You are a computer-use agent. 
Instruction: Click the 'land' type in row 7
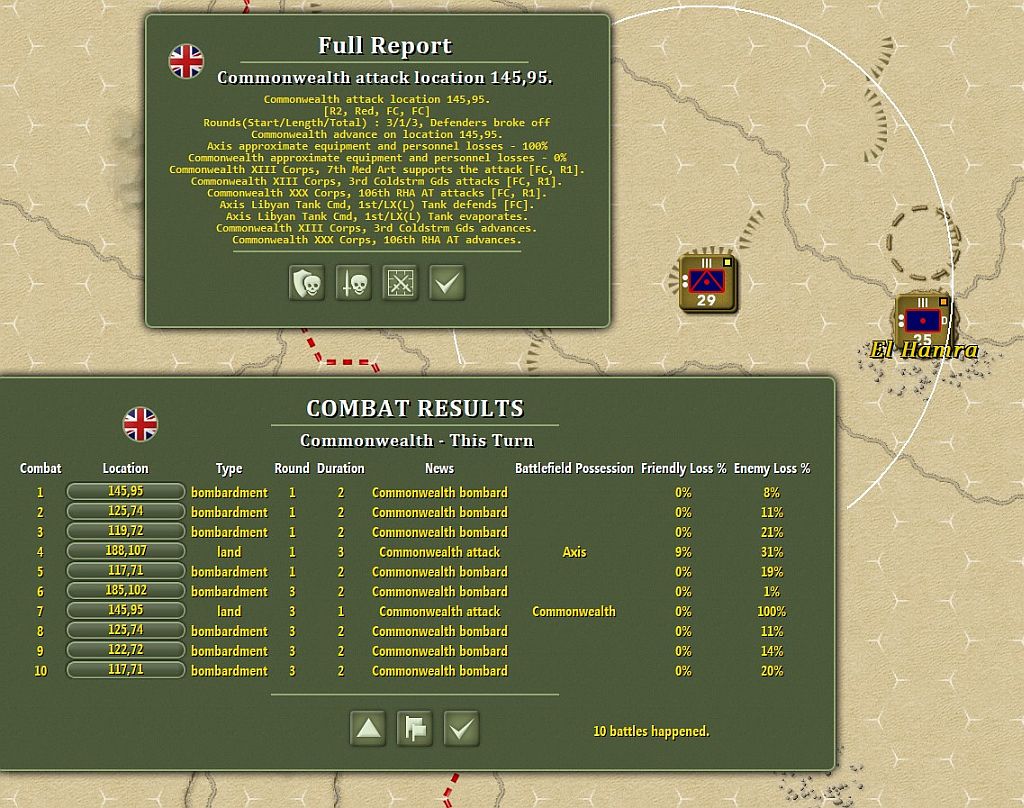229,611
